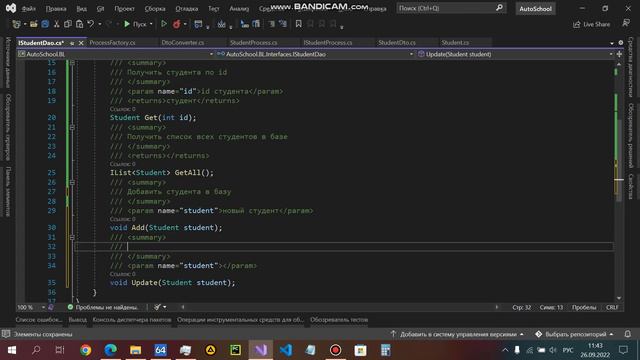Open the Сборка menu
Viewport: 640px width, 360px height.
155,8
